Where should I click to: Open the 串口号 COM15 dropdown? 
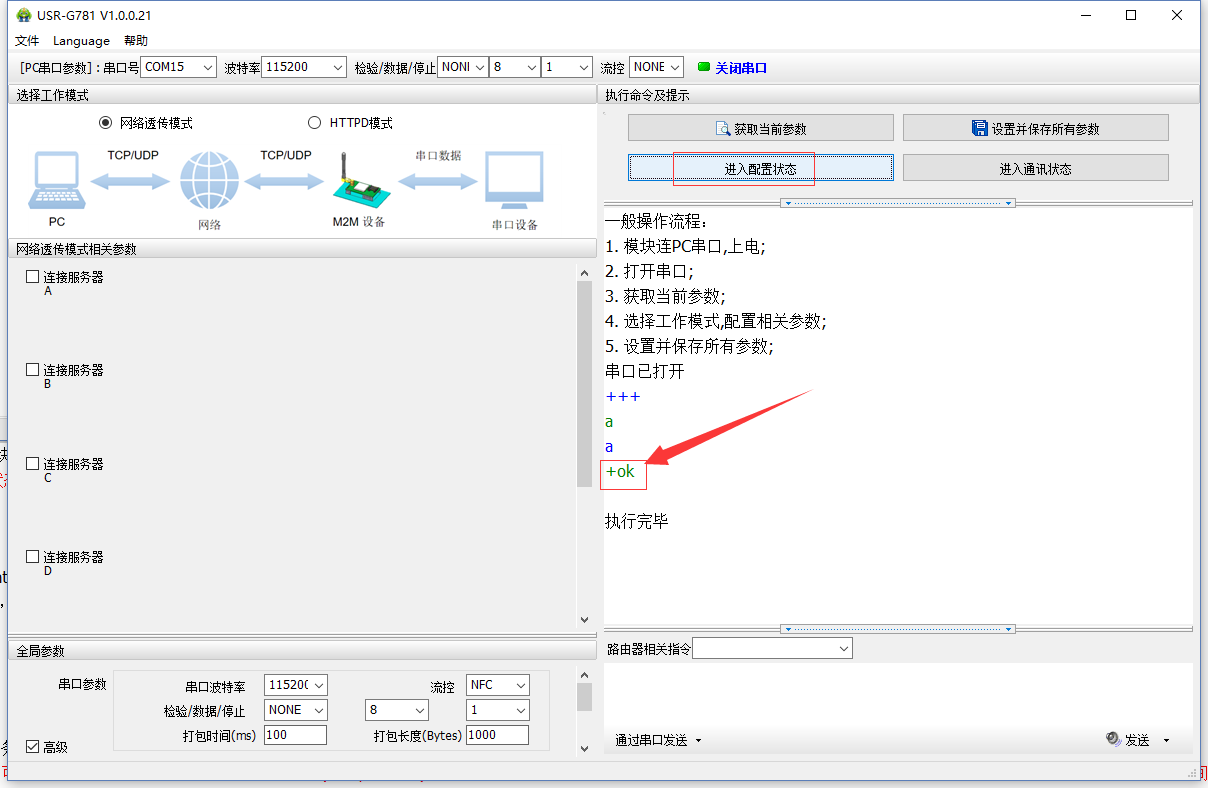pos(178,67)
